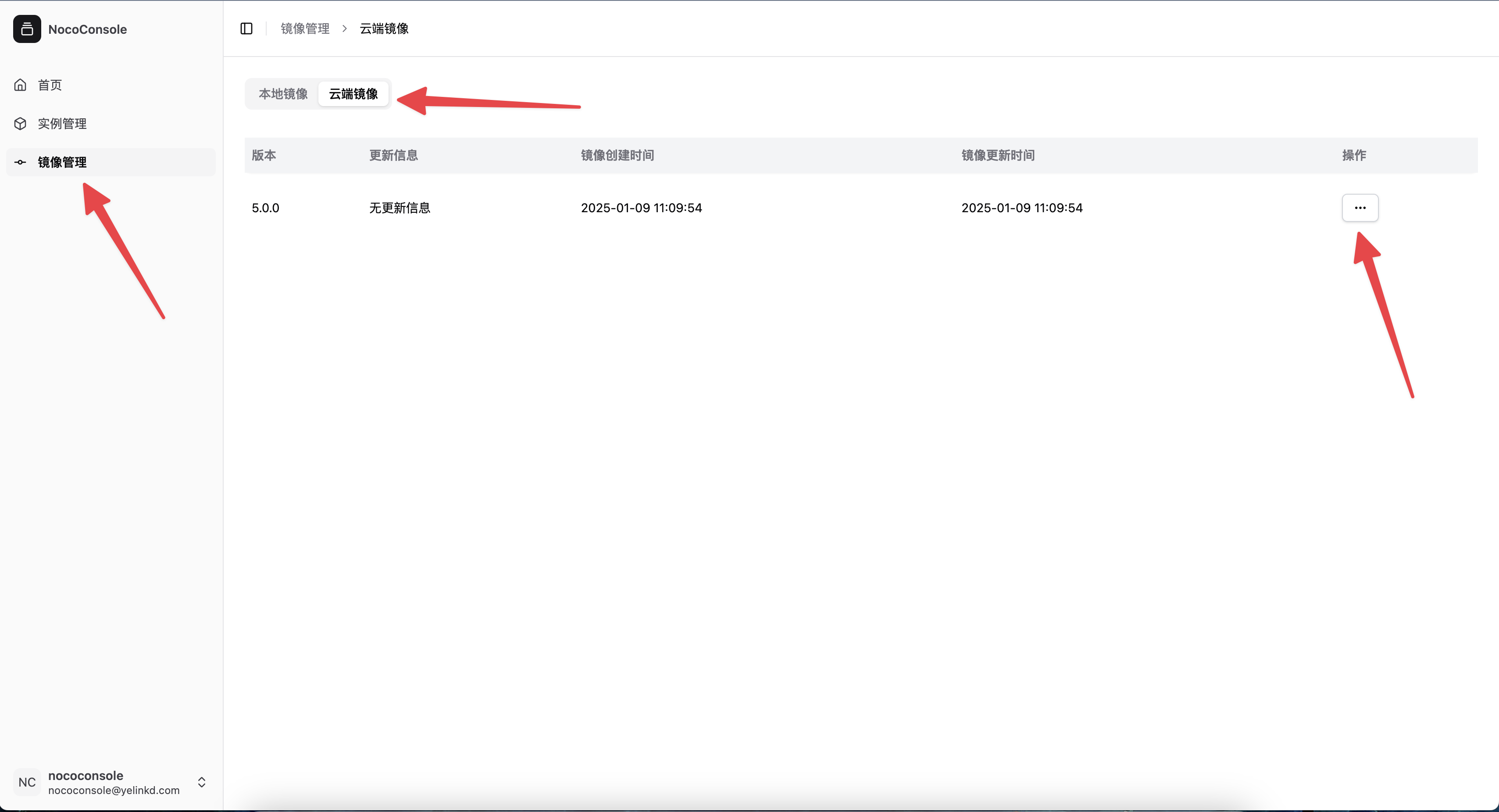This screenshot has width=1499, height=812.
Task: Click the 5.0.0 version cell
Action: pos(265,208)
